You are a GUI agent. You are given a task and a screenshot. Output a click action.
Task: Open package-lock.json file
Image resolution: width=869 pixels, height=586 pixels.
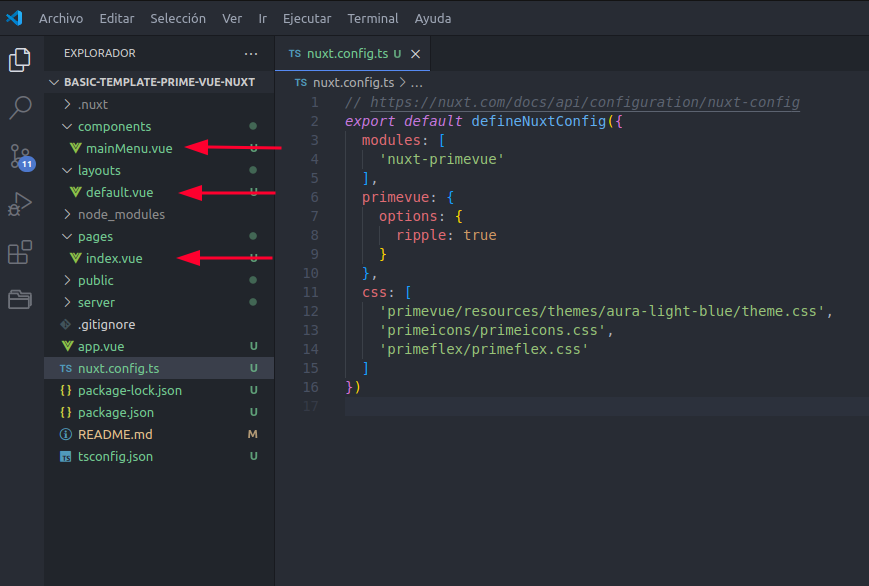[x=159, y=390]
